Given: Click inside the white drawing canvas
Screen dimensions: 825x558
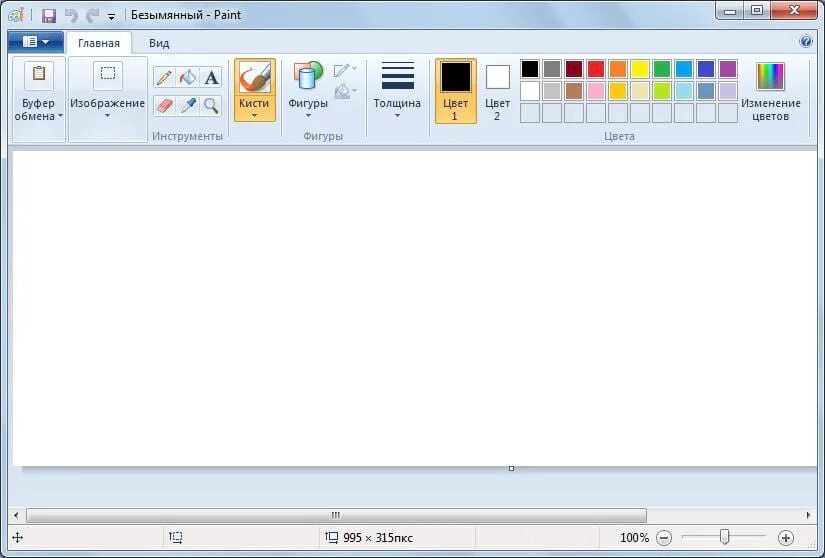Looking at the screenshot, I should point(415,308).
